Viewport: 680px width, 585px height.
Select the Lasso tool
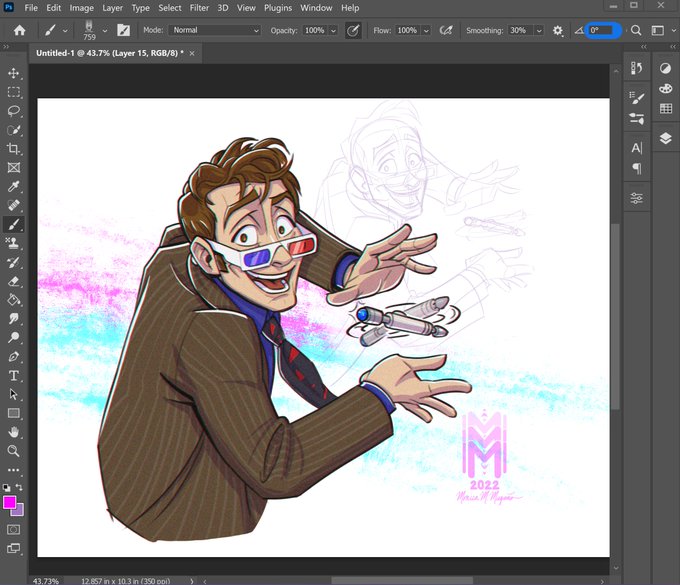click(13, 111)
